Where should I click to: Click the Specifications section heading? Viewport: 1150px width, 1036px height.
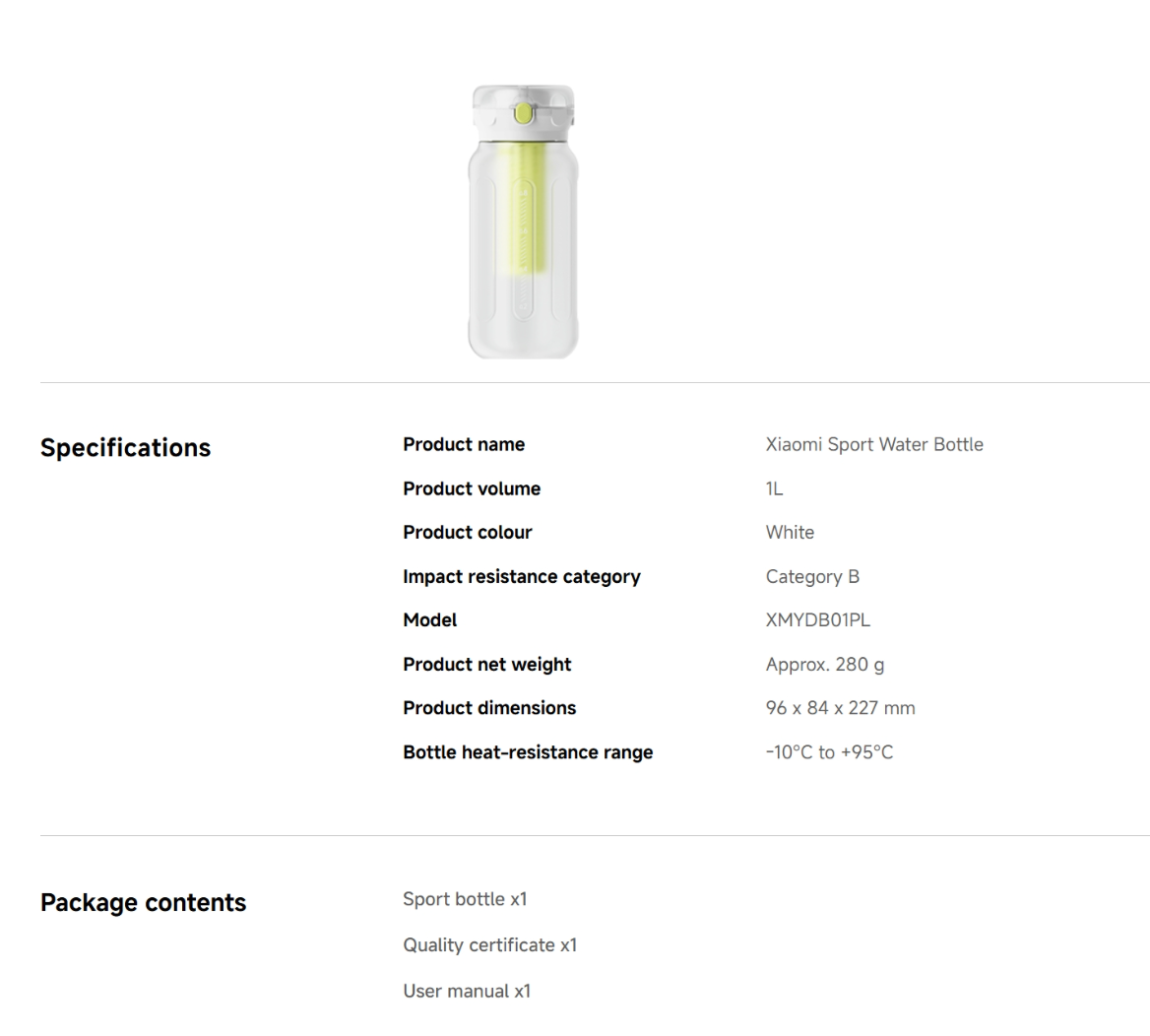click(125, 448)
